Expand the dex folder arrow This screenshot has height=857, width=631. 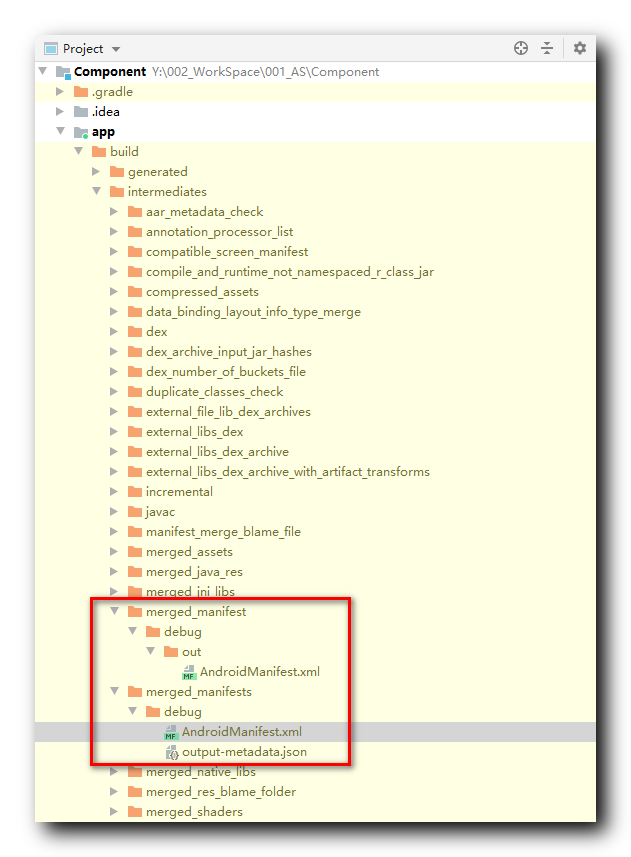114,331
